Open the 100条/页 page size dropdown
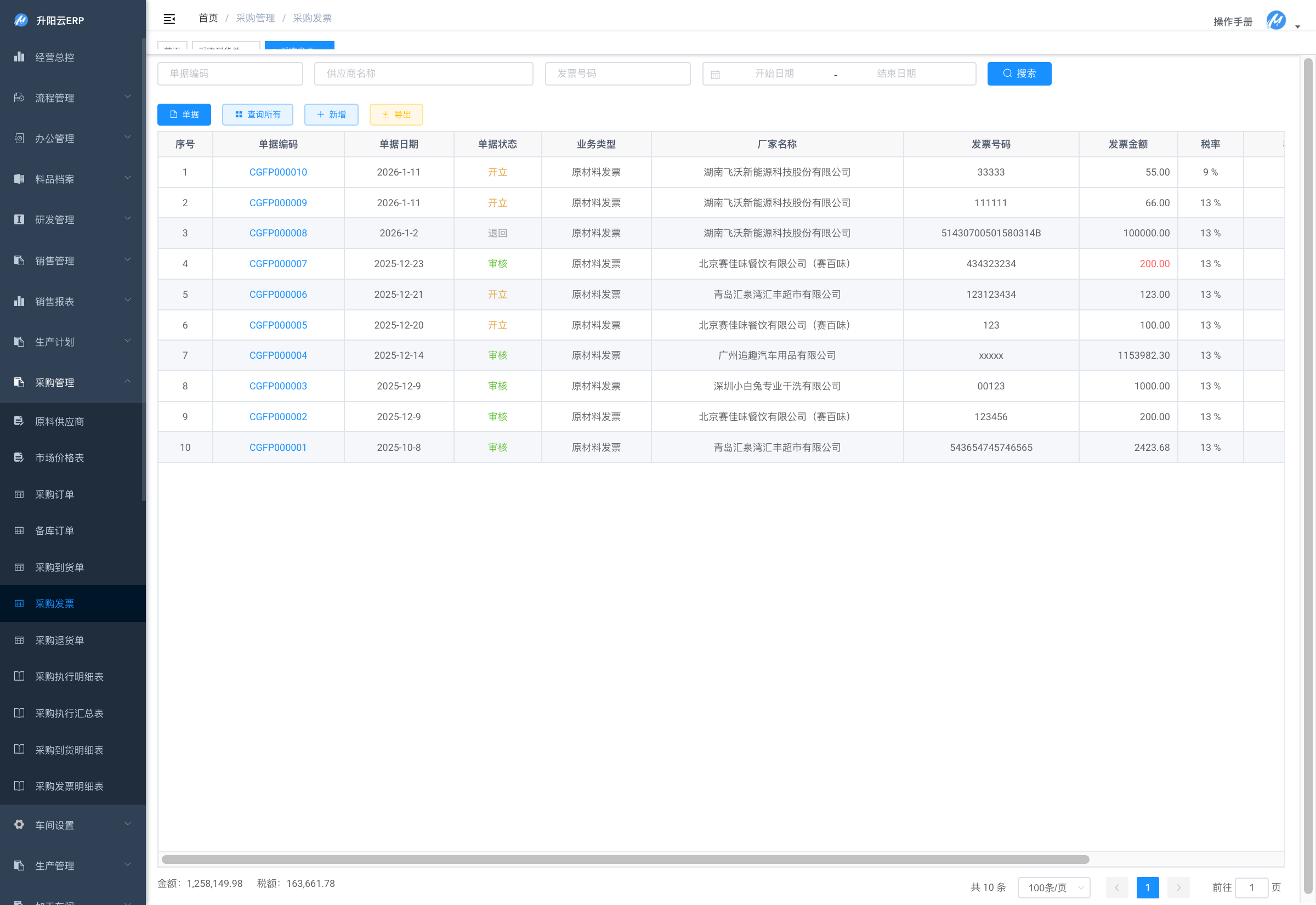The image size is (1316, 905). click(x=1053, y=887)
